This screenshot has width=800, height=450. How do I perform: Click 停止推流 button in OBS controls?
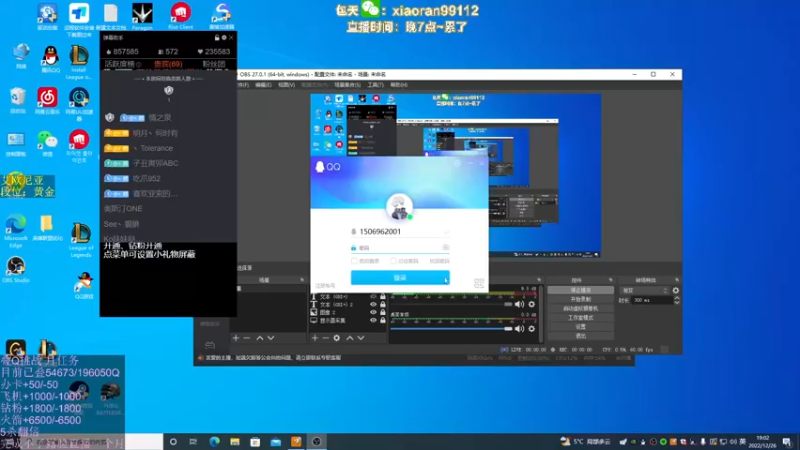point(581,290)
